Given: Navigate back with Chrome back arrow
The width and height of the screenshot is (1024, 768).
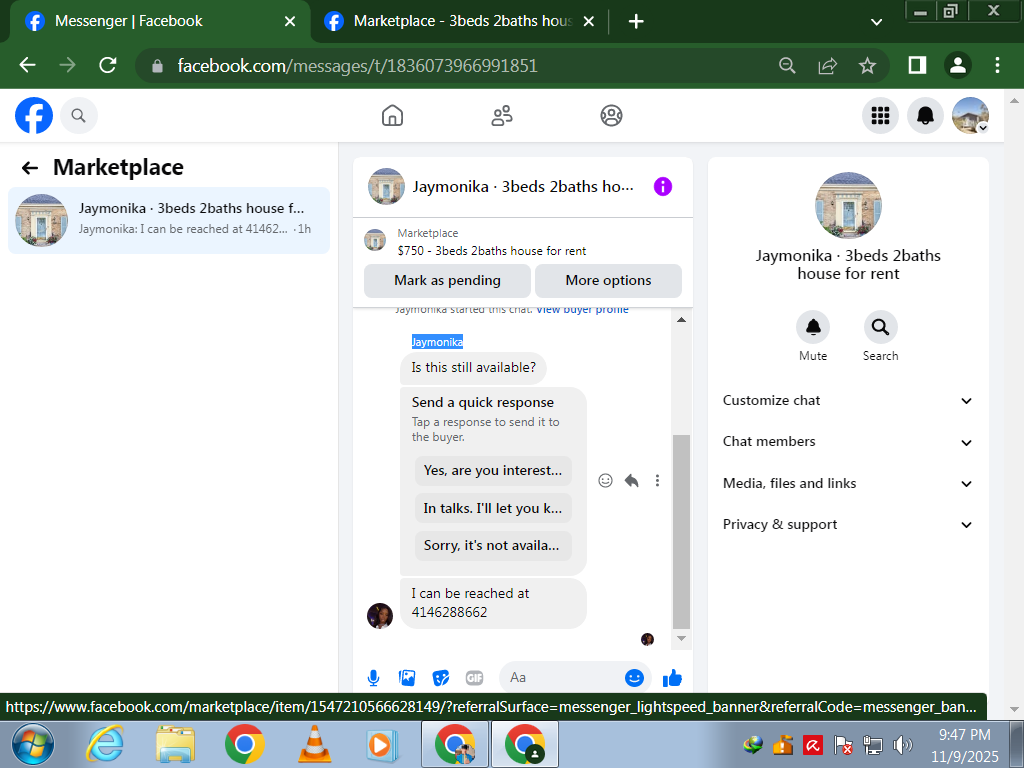Looking at the screenshot, I should point(27,65).
